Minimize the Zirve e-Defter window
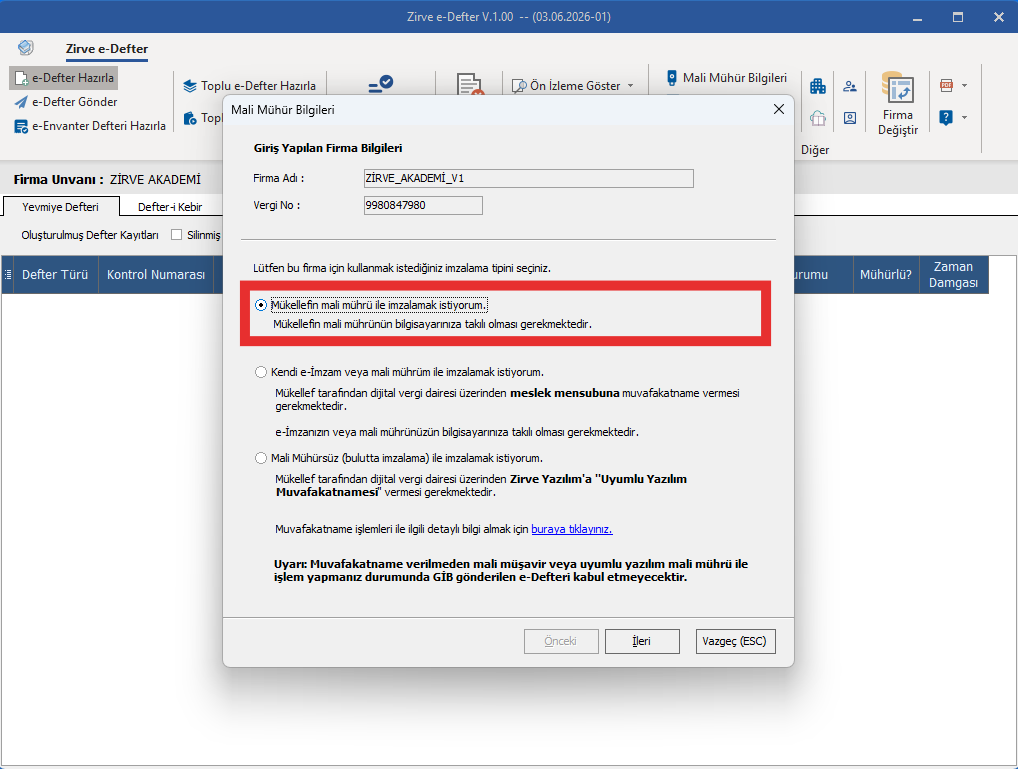1018x769 pixels. [917, 17]
